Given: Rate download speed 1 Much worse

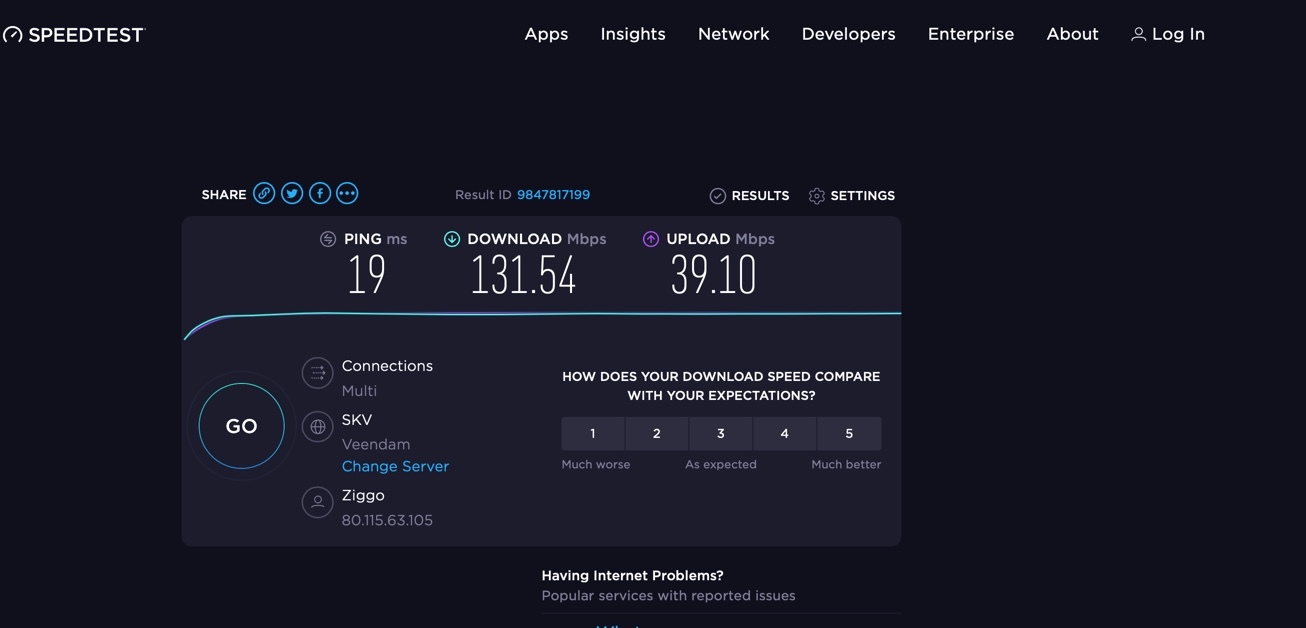Looking at the screenshot, I should tap(593, 433).
